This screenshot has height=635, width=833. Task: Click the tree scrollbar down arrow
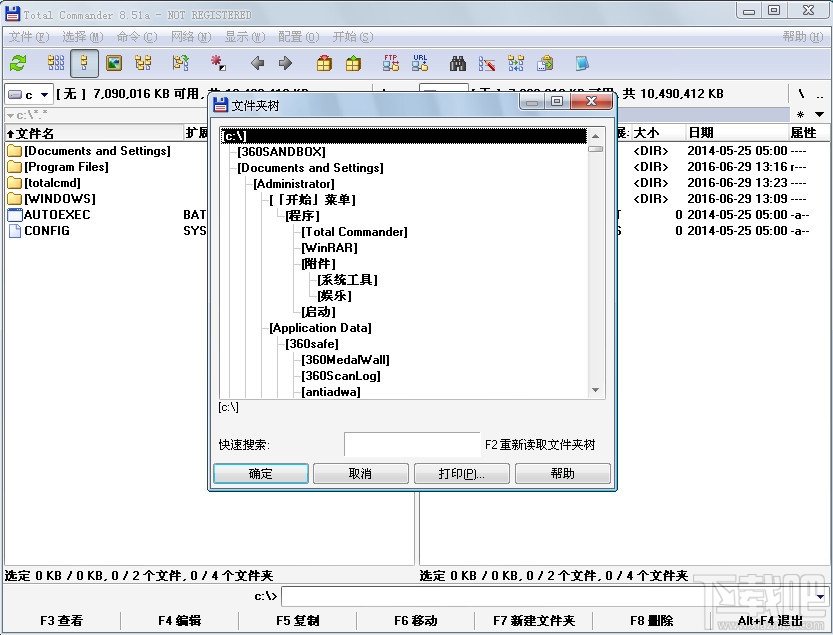[x=596, y=391]
